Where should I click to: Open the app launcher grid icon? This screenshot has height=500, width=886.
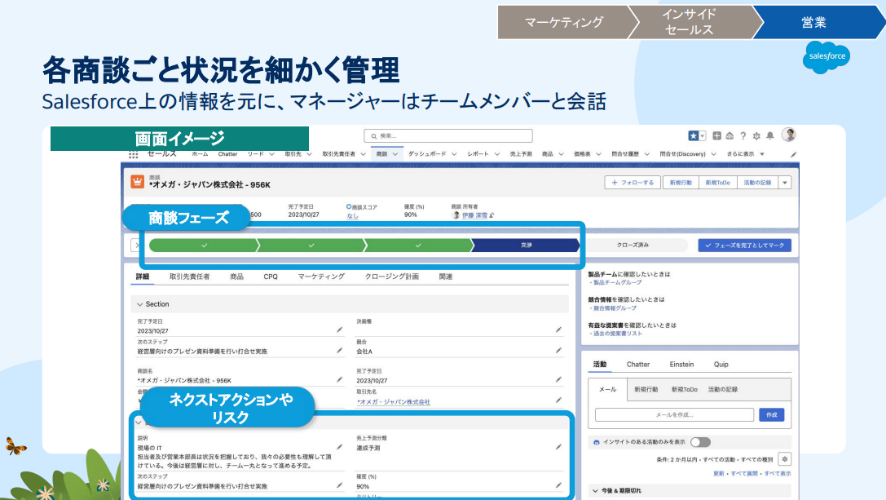click(133, 155)
